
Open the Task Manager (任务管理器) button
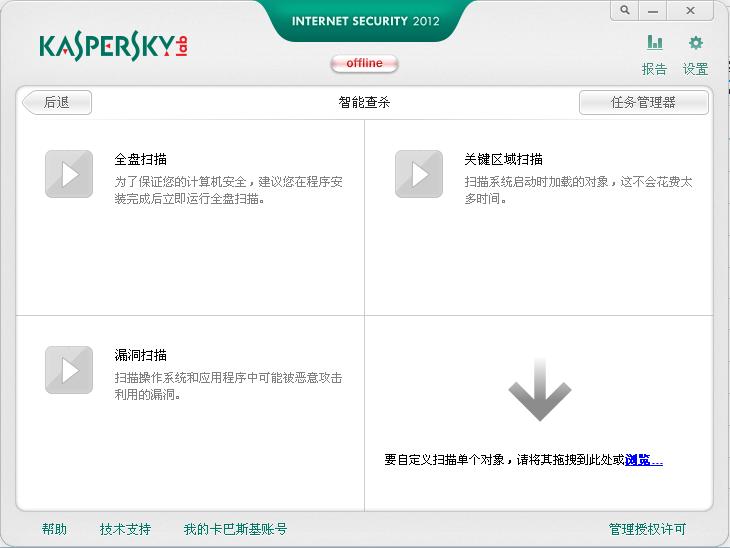click(x=643, y=102)
